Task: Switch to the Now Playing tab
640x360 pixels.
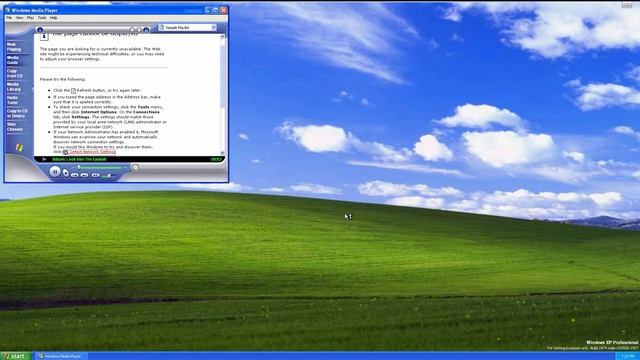Action: (14, 47)
